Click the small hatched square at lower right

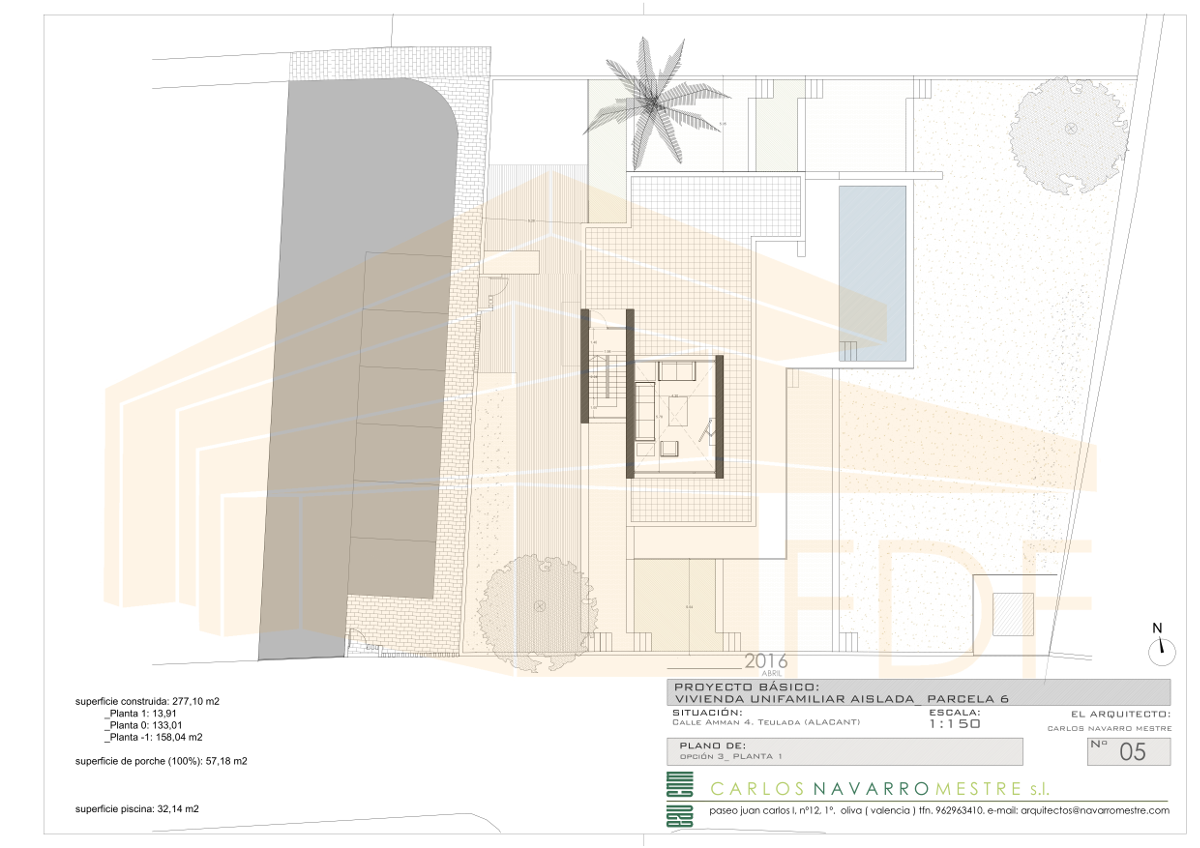click(x=1012, y=612)
